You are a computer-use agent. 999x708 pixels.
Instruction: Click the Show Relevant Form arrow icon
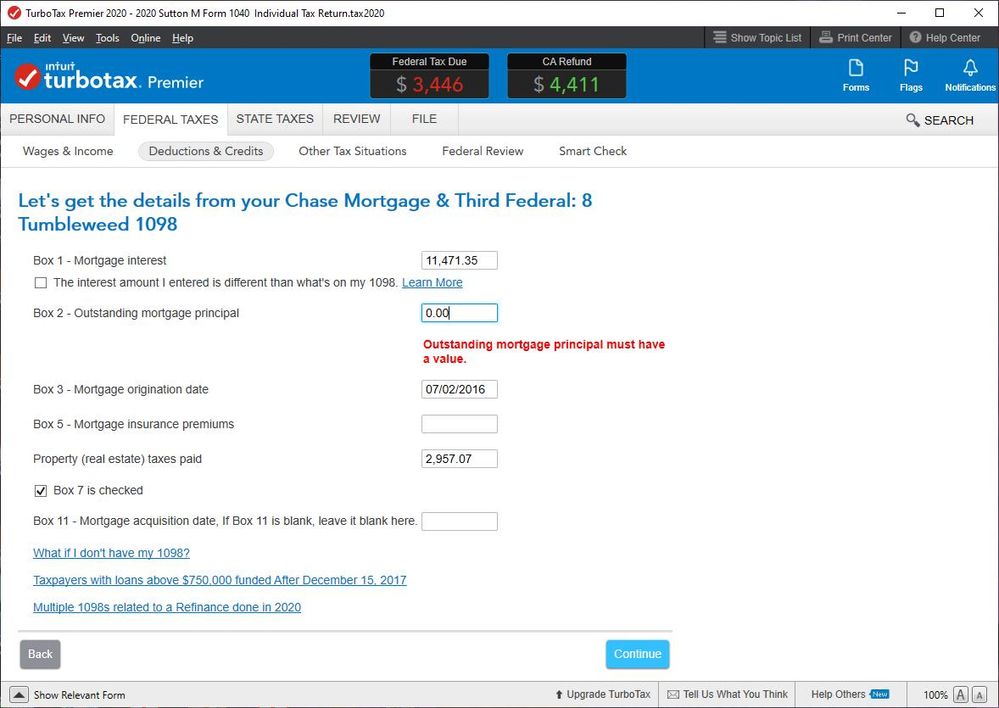pyautogui.click(x=19, y=695)
